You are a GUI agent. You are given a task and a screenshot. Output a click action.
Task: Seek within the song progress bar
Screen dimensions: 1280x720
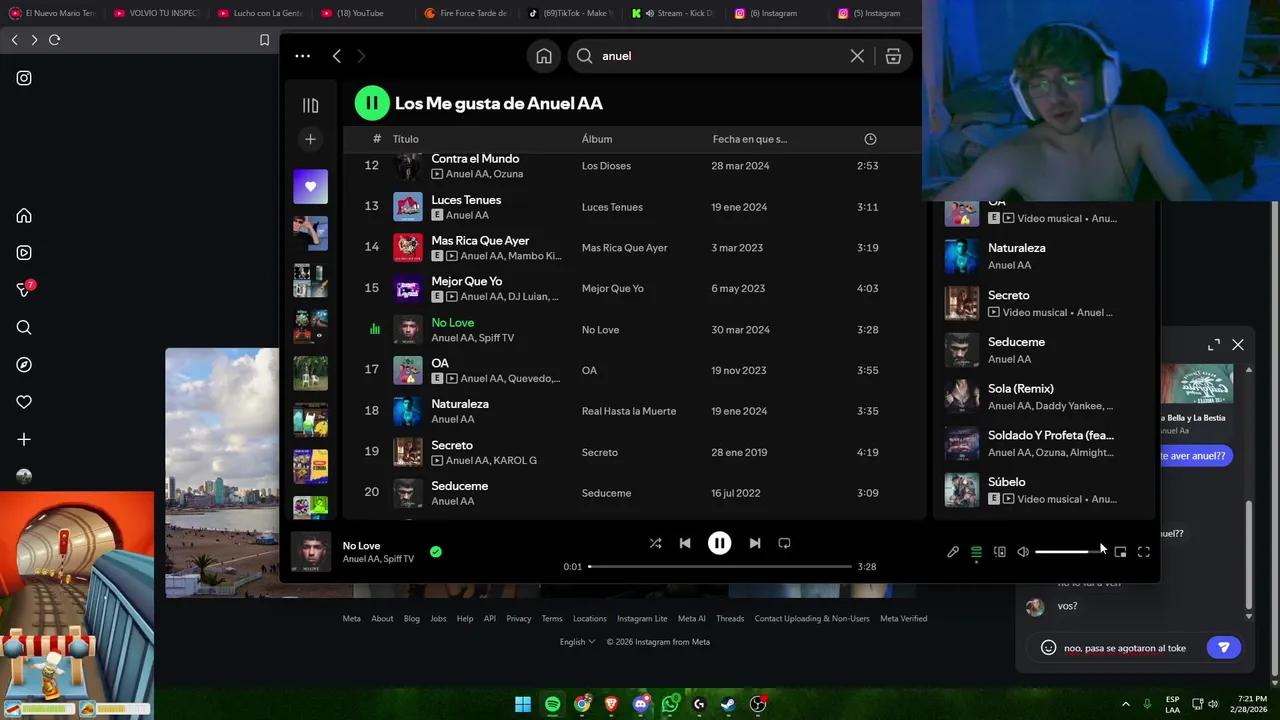(x=719, y=566)
